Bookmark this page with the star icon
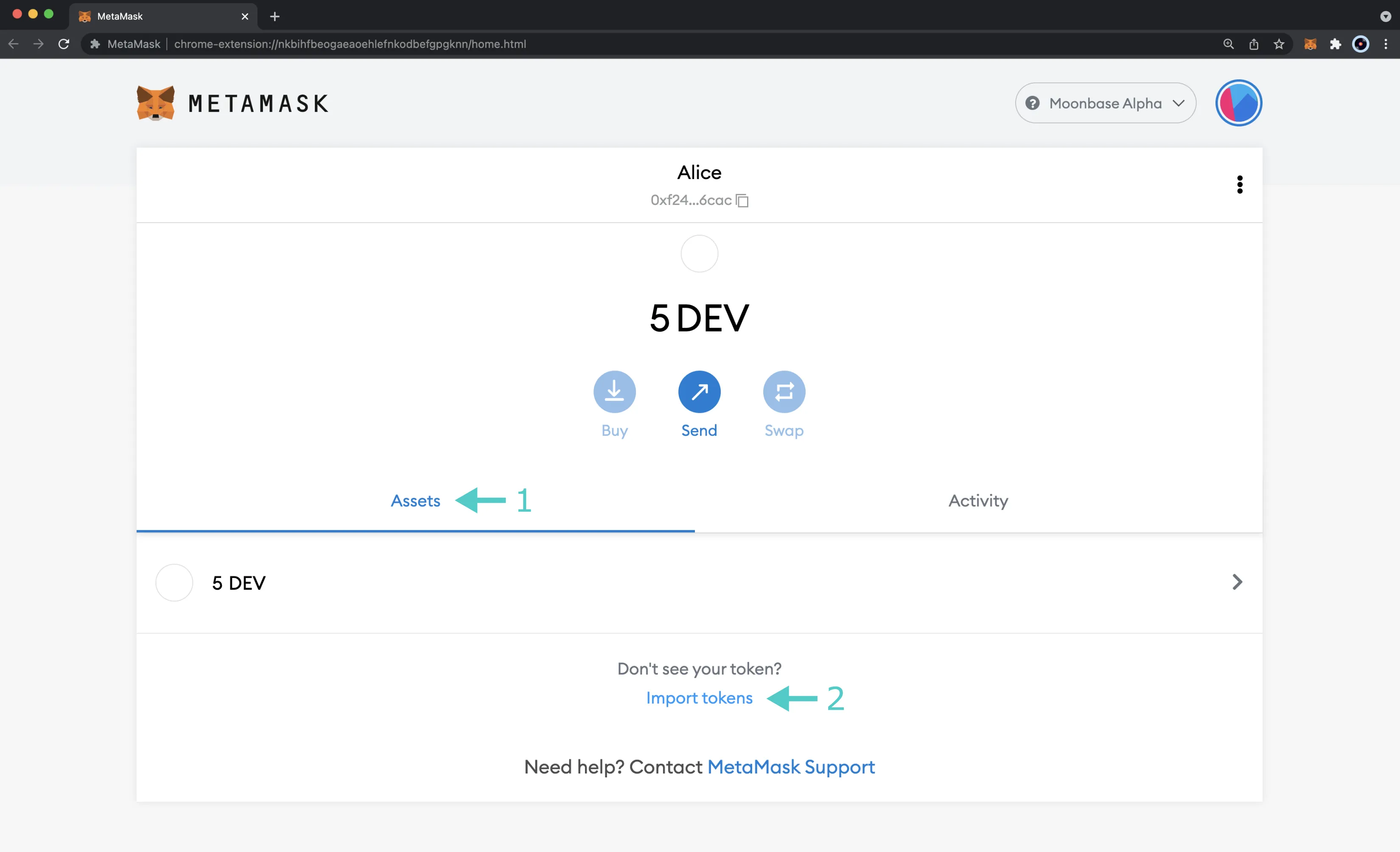Image resolution: width=1400 pixels, height=852 pixels. coord(1278,44)
